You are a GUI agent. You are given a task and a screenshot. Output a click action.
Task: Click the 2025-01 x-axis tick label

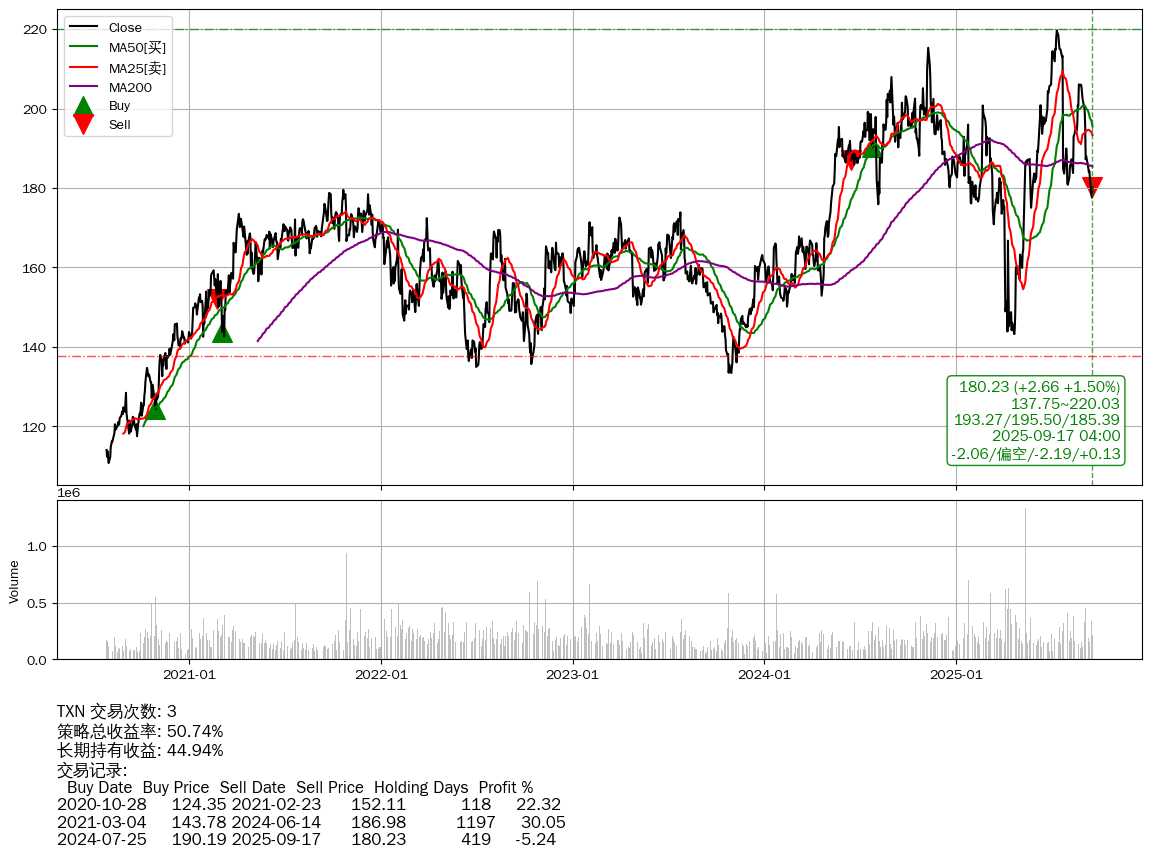point(956,674)
